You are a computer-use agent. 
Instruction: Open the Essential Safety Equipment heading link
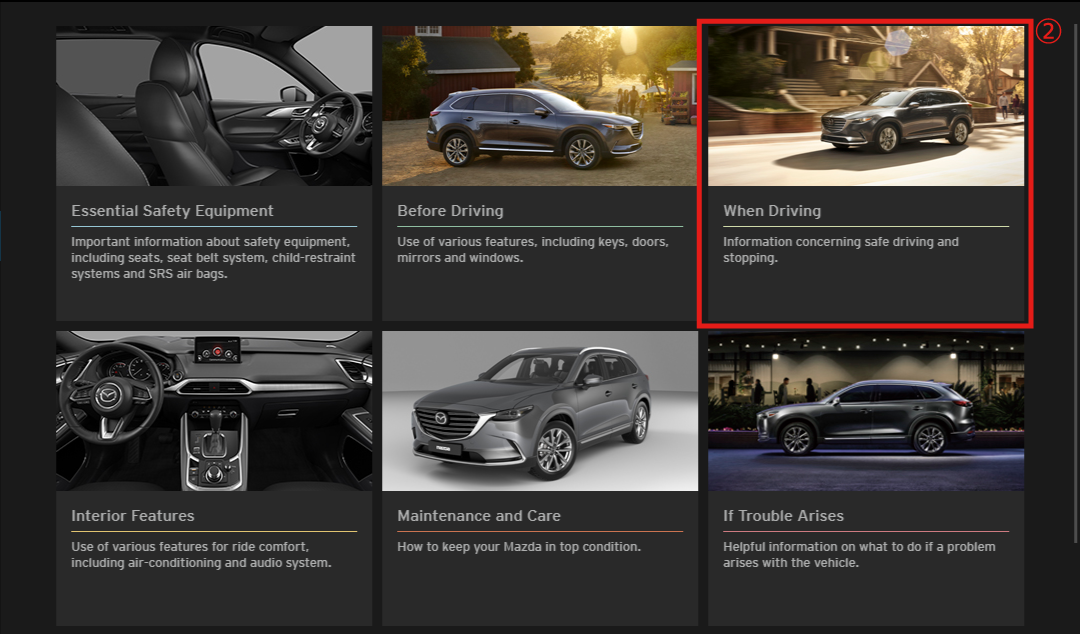click(x=172, y=211)
